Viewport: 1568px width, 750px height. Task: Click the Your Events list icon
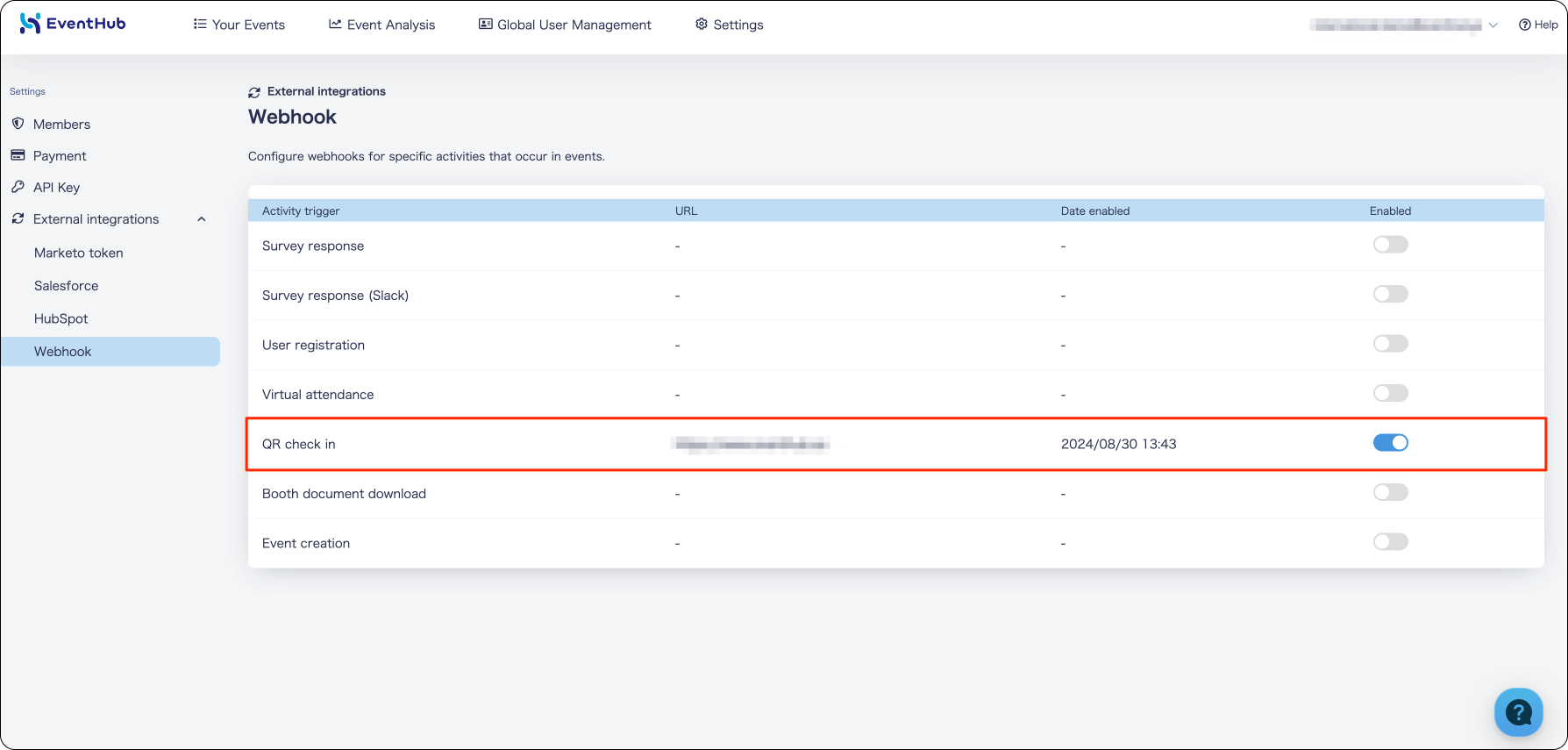[x=200, y=24]
